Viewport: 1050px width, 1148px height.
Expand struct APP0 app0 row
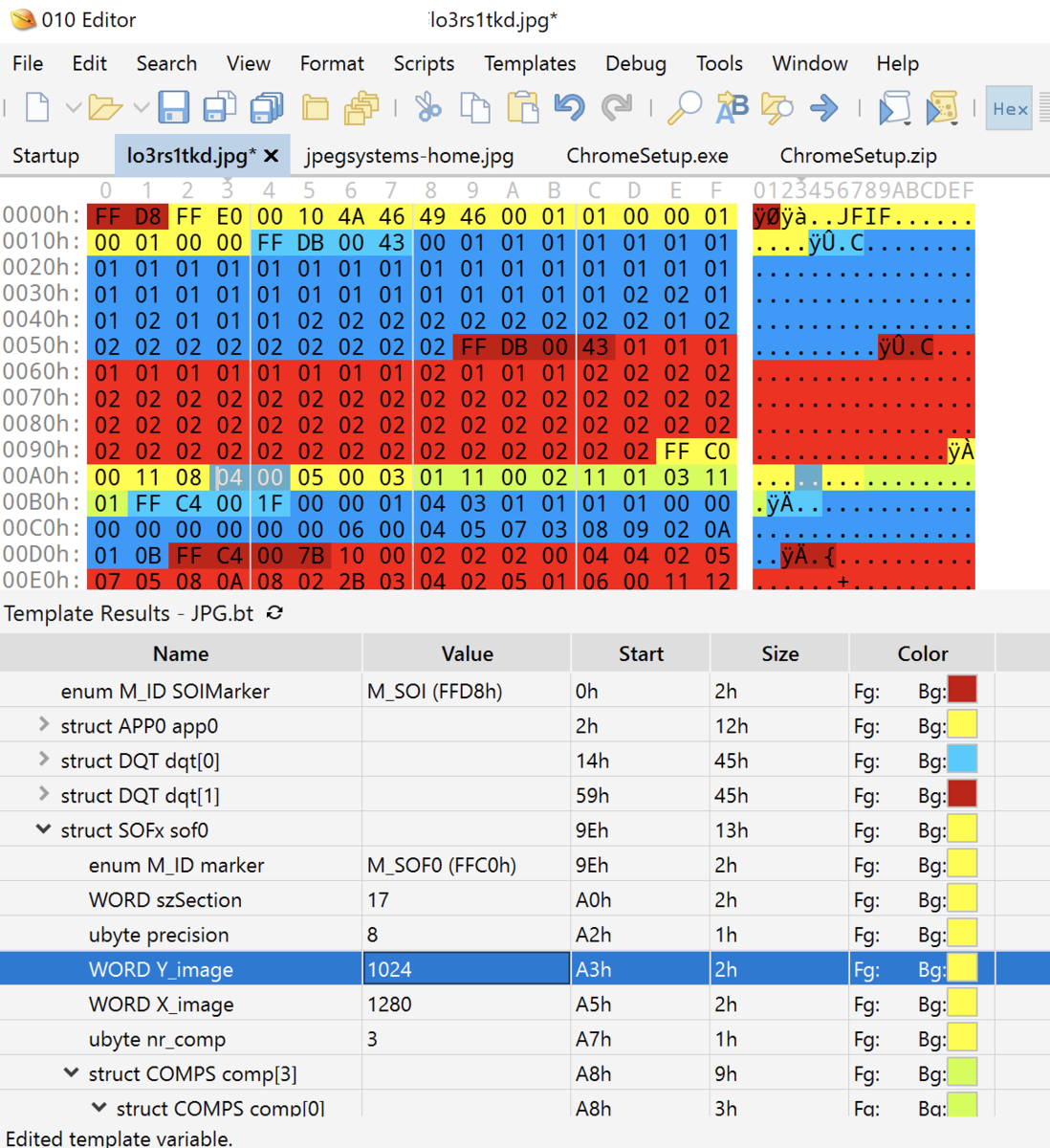[x=43, y=725]
